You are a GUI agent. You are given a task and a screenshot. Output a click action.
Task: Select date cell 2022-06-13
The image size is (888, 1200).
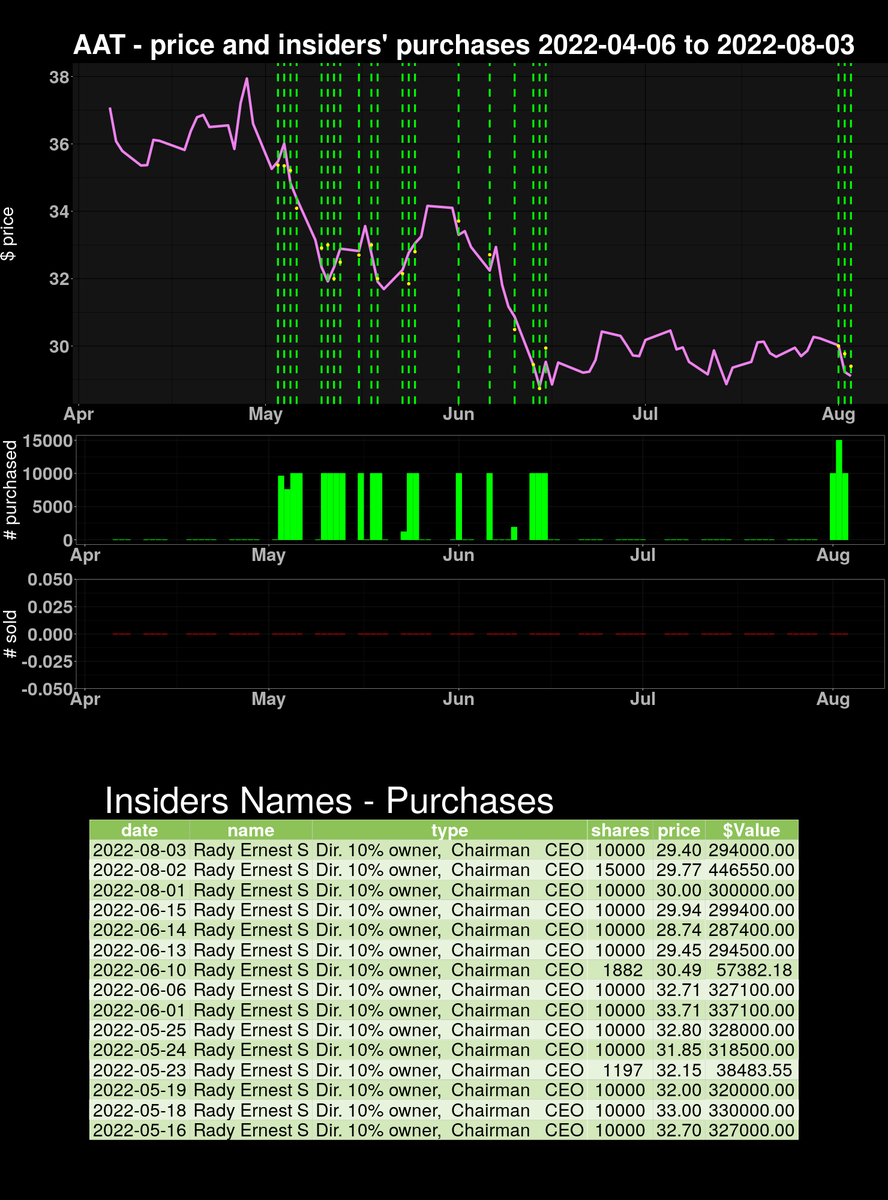(139, 950)
